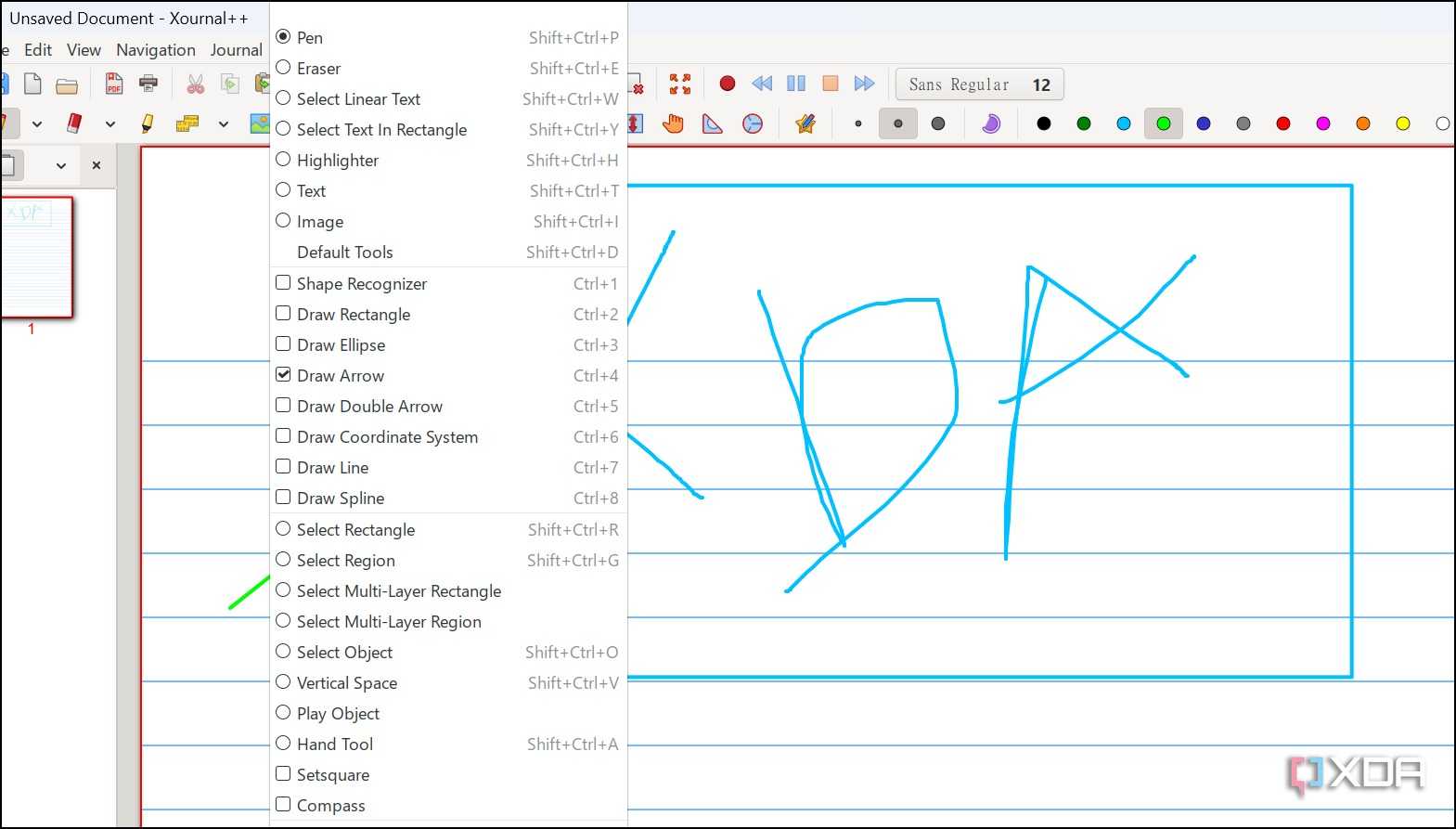The height and width of the screenshot is (829, 1456).
Task: Select the yellow text selection tool icon
Action: tap(187, 123)
